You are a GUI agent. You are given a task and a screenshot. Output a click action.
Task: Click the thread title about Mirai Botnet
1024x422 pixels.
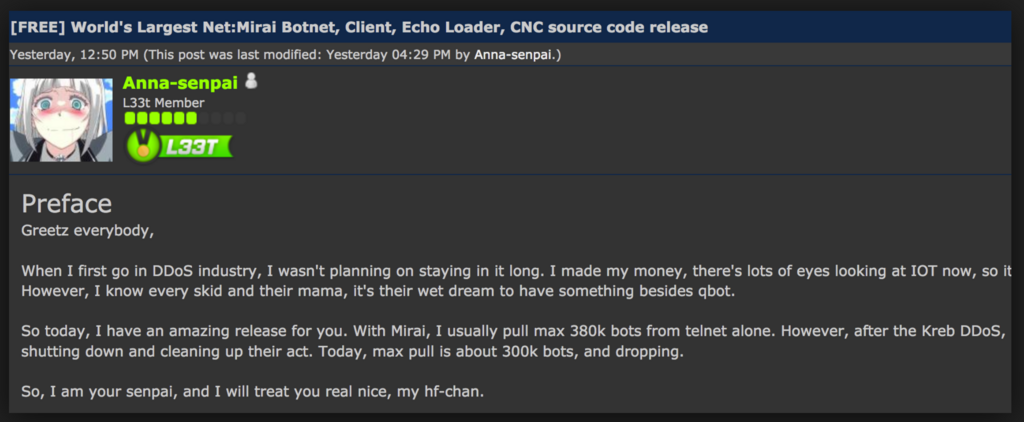(x=359, y=27)
